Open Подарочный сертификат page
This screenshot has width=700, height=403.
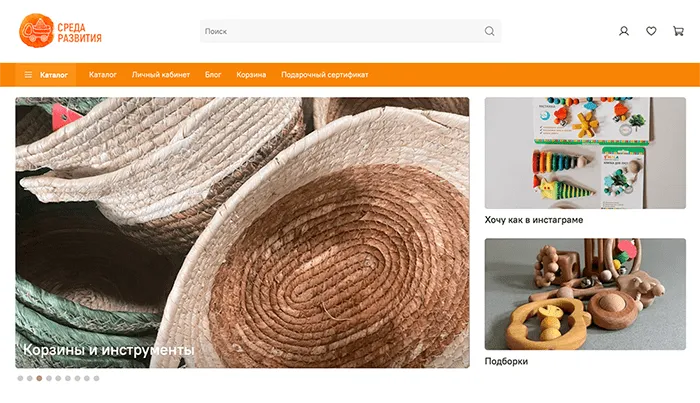click(325, 75)
